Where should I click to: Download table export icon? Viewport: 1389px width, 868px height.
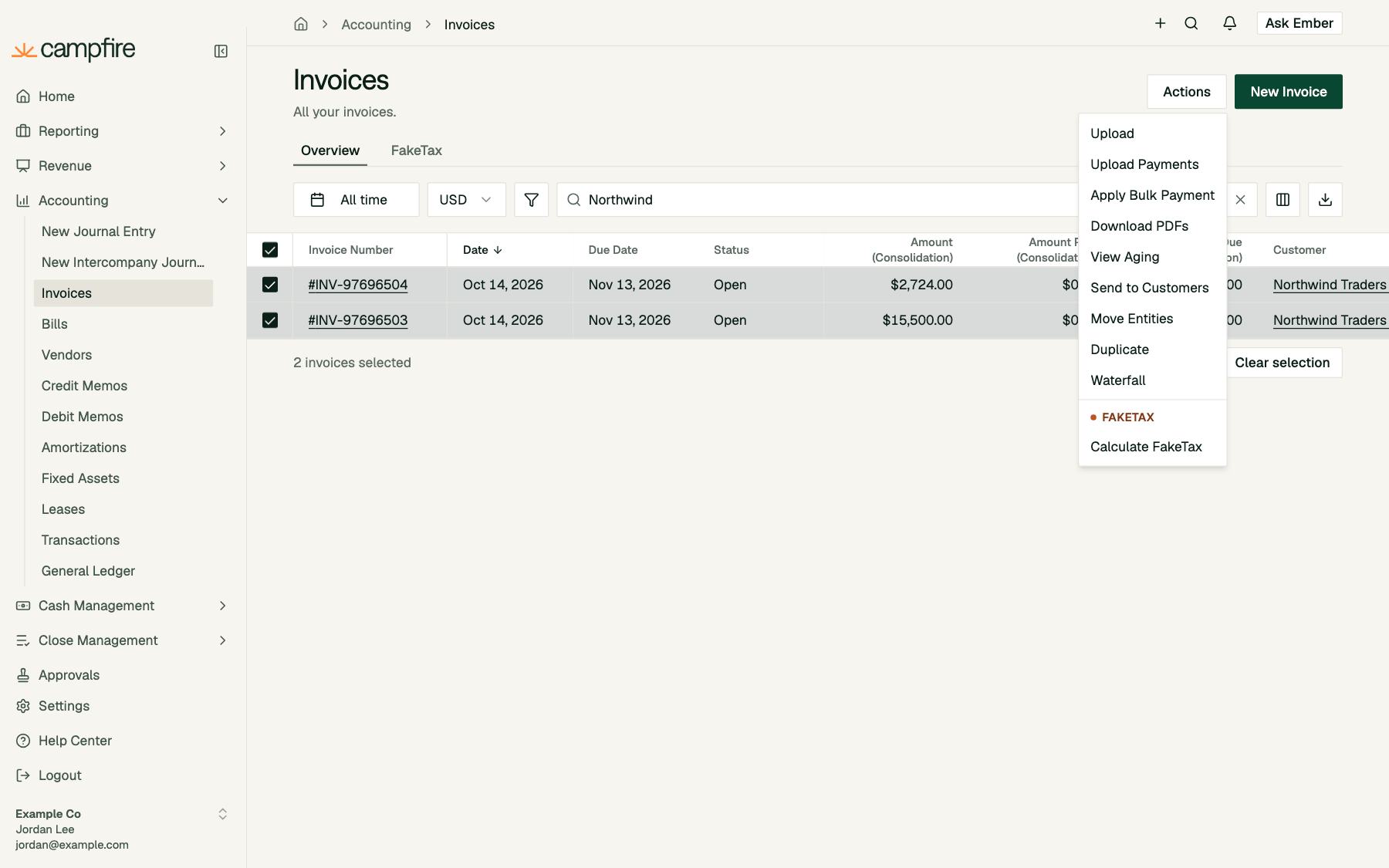(1325, 200)
